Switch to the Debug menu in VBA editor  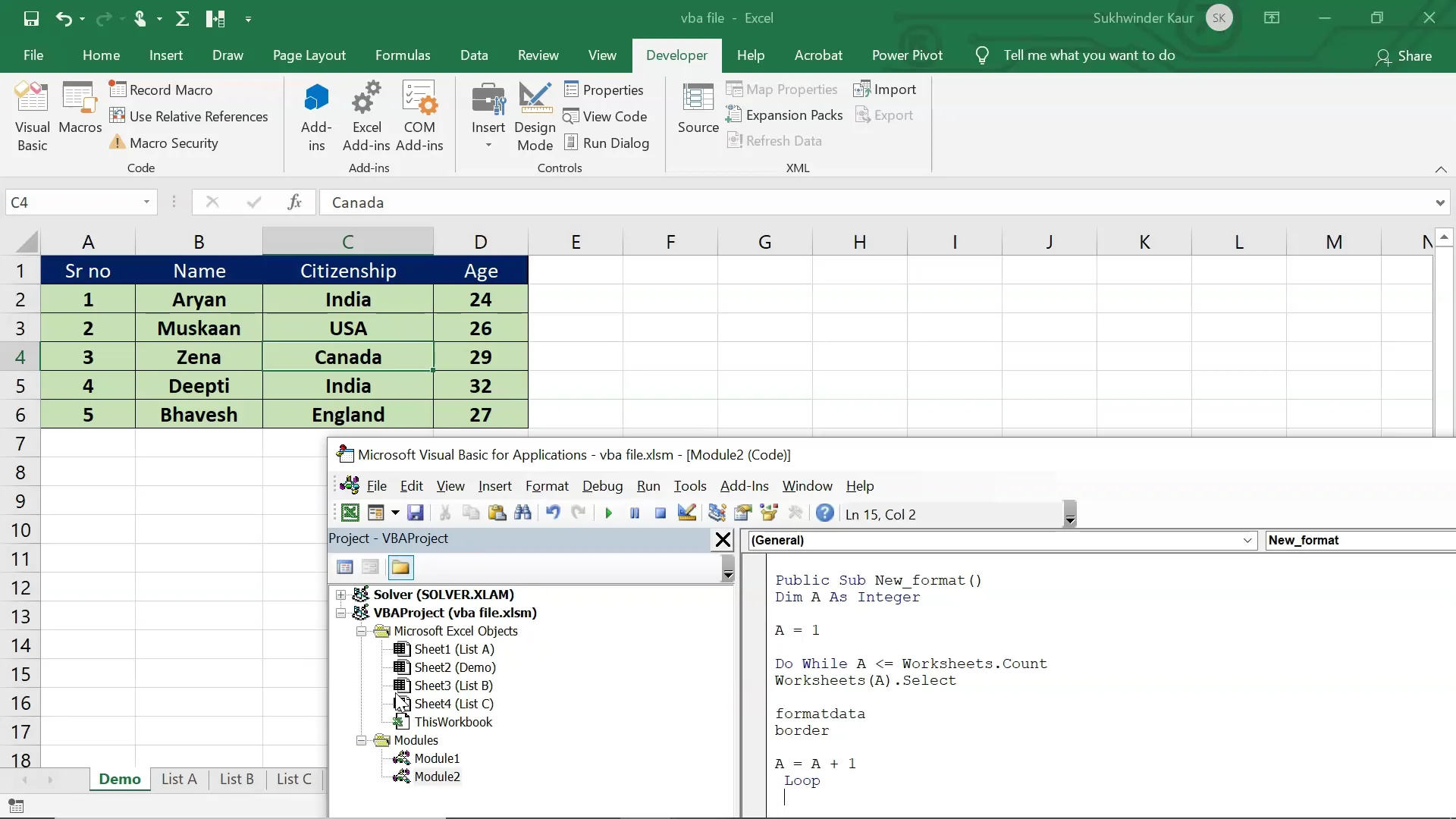click(602, 486)
